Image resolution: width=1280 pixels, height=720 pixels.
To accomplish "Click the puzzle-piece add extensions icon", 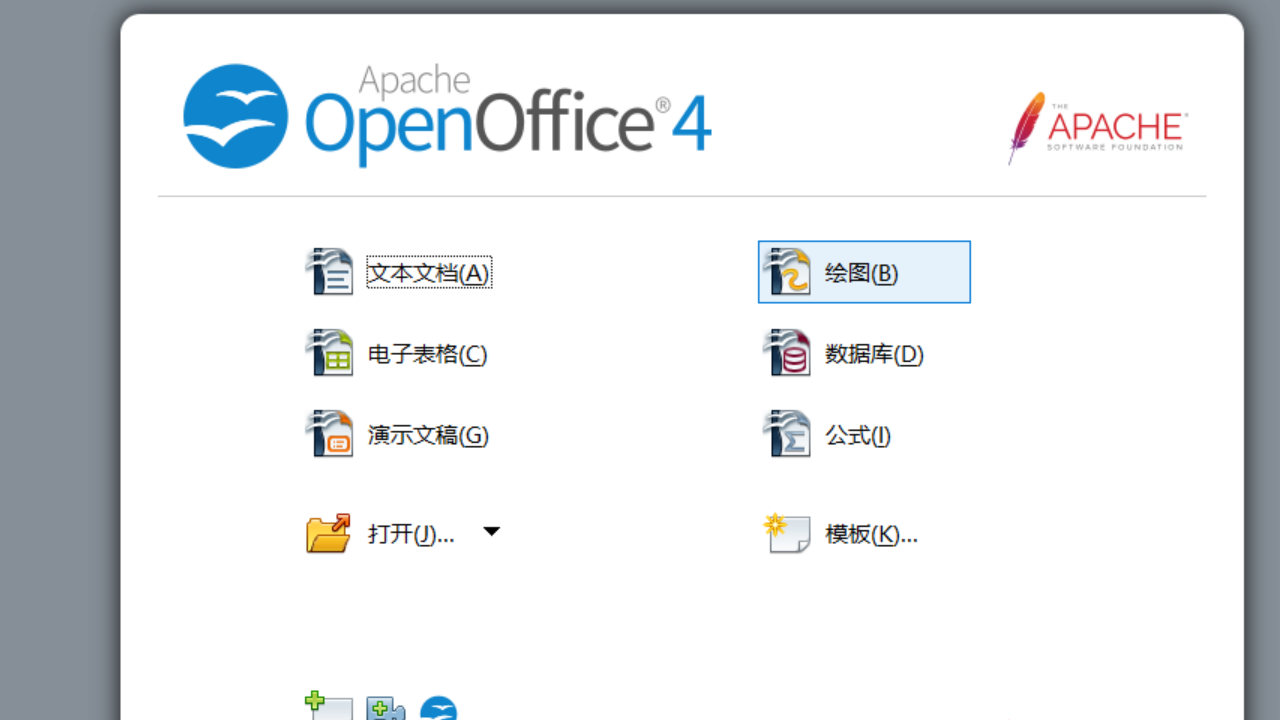I will click(x=385, y=708).
